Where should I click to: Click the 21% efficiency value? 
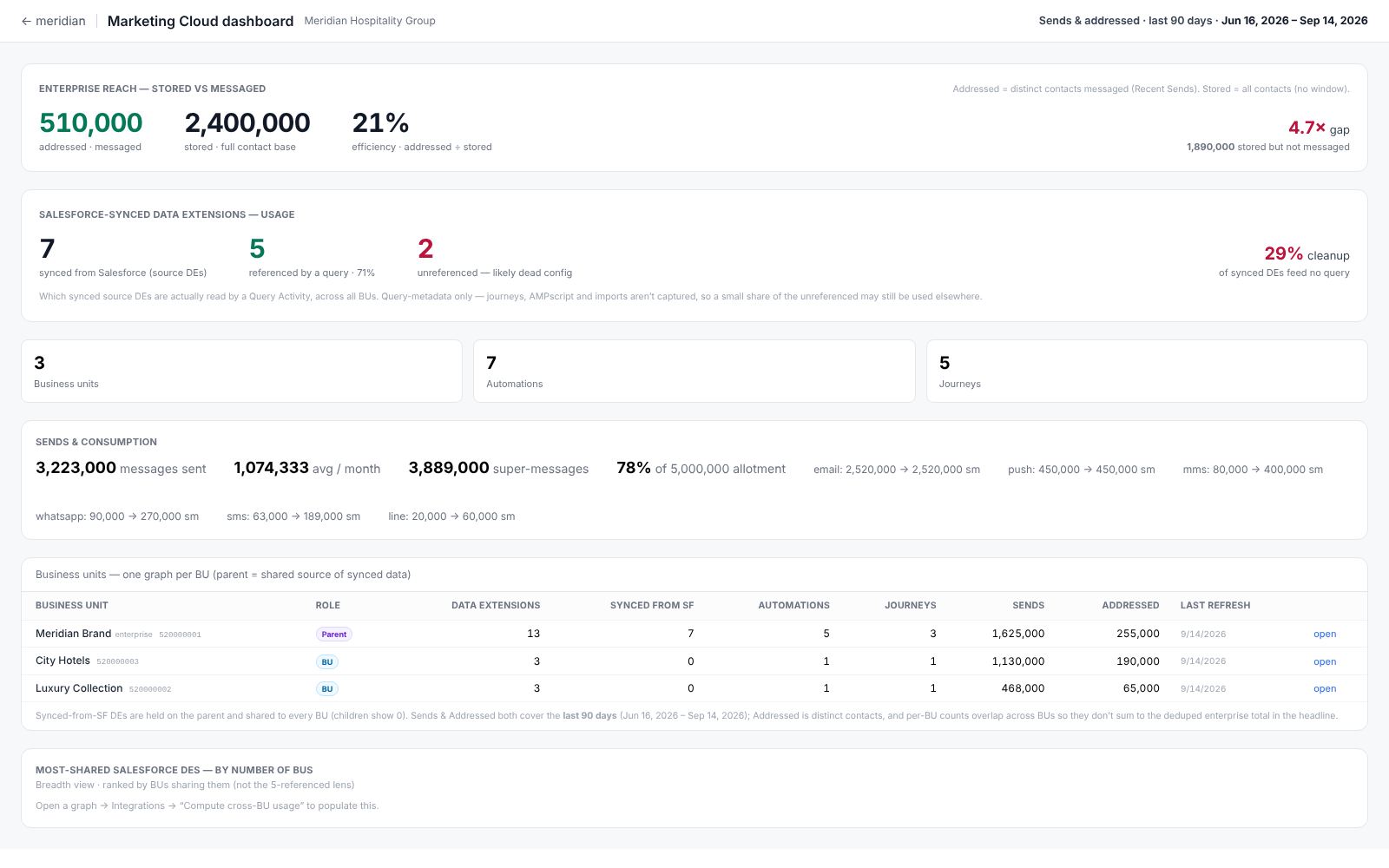pos(380,123)
